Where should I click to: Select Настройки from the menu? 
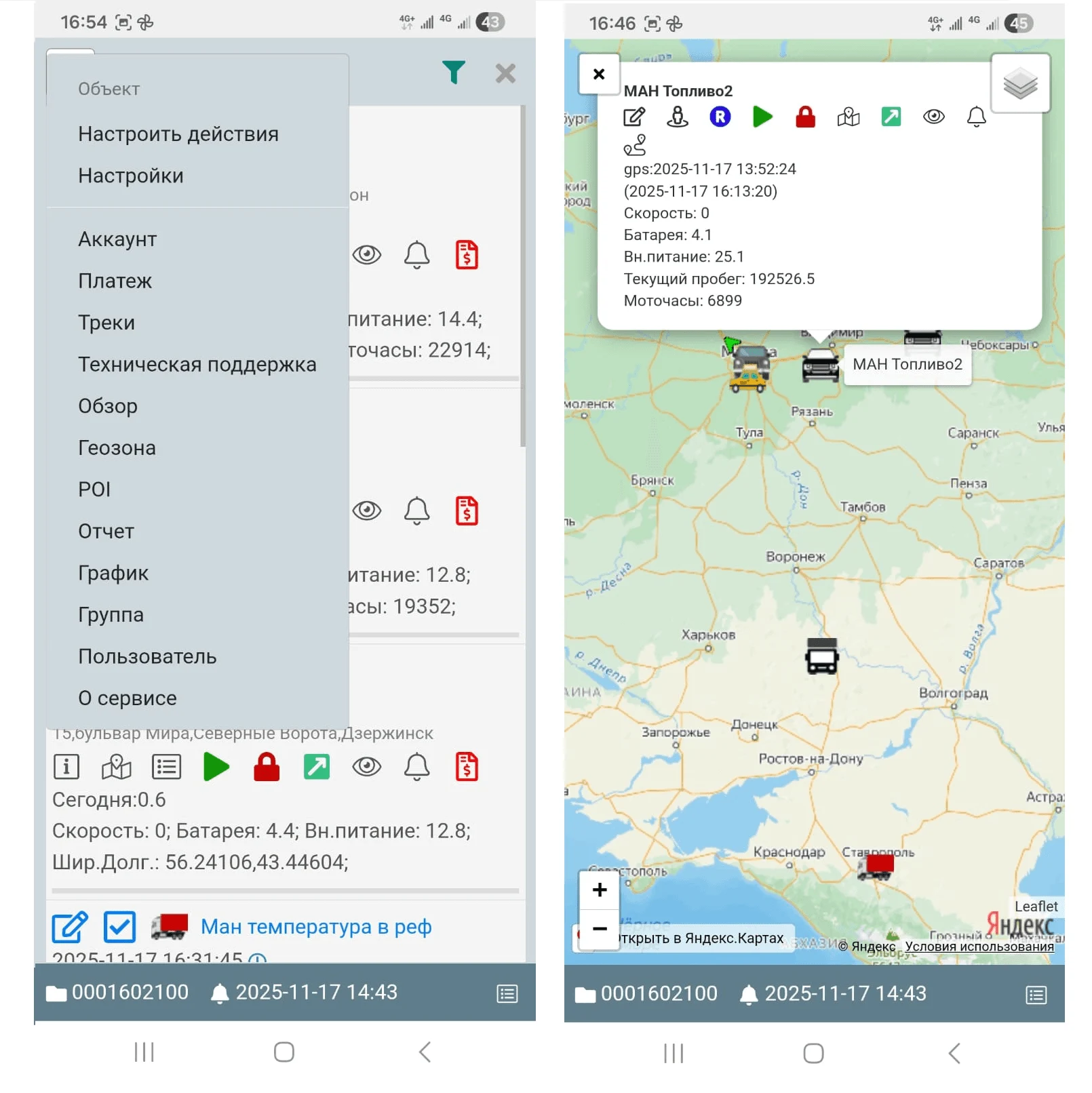pos(131,176)
